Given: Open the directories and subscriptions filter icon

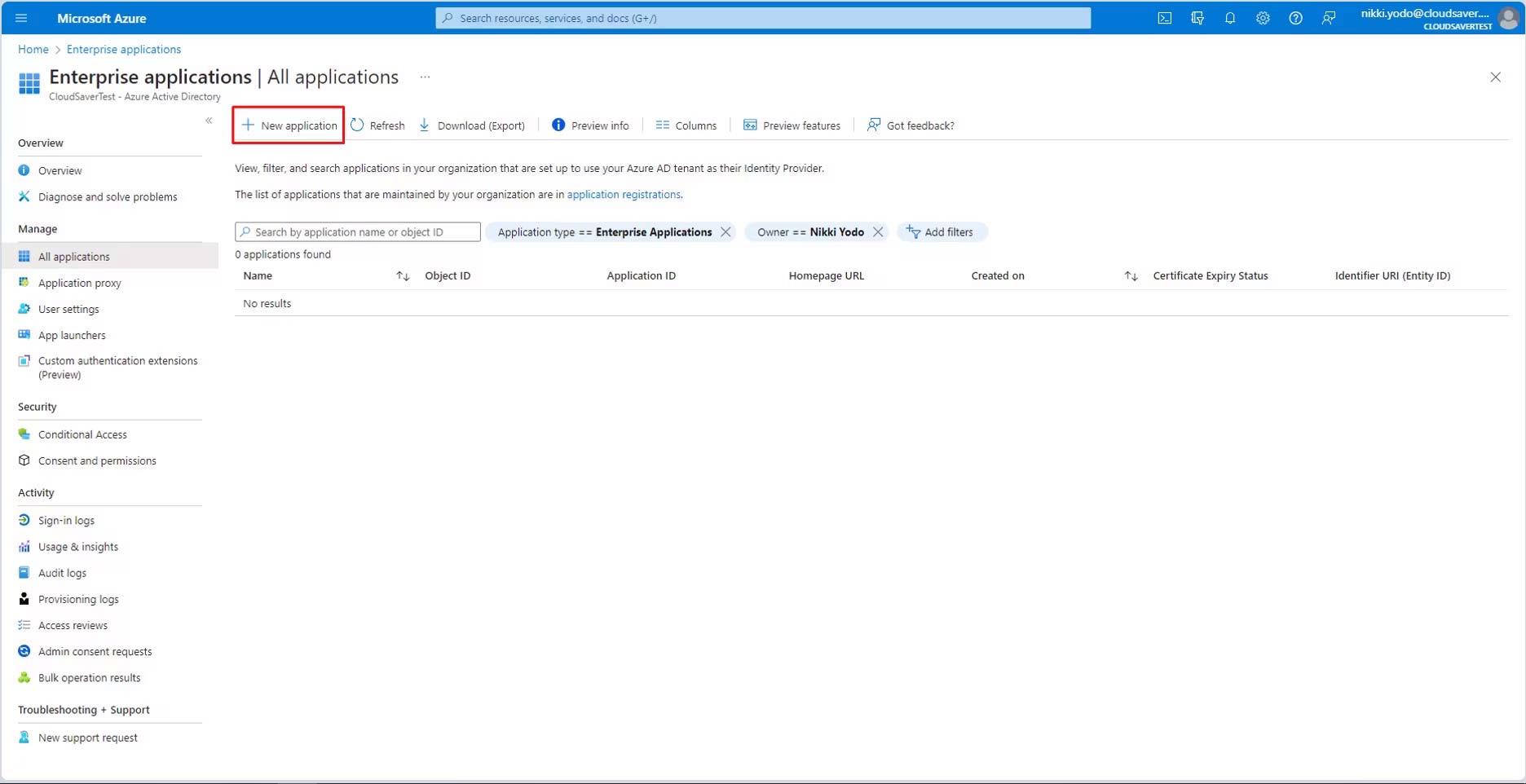Looking at the screenshot, I should point(1197,18).
